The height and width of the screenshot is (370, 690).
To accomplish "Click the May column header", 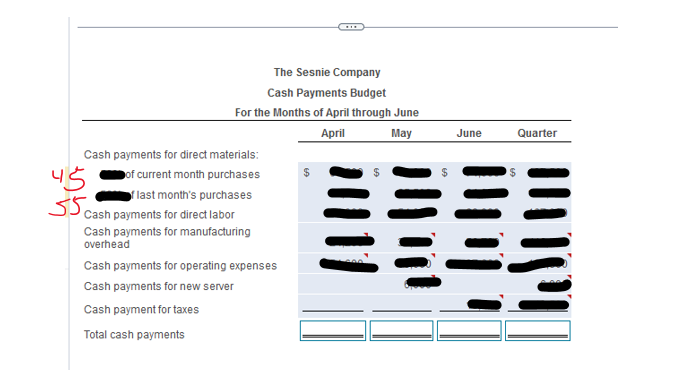I will tap(401, 133).
